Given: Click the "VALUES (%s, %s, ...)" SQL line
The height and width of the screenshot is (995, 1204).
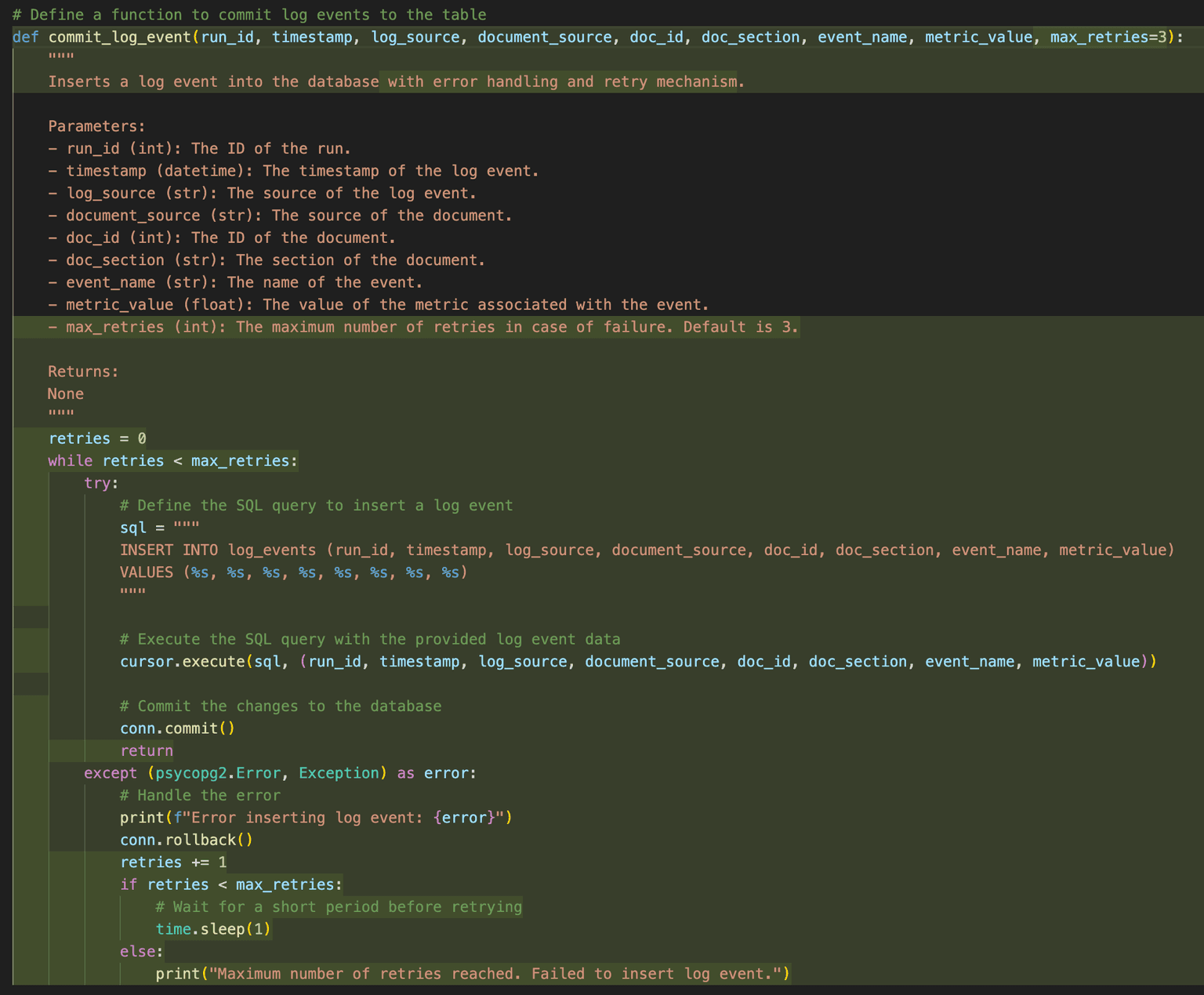Looking at the screenshot, I should (x=294, y=572).
